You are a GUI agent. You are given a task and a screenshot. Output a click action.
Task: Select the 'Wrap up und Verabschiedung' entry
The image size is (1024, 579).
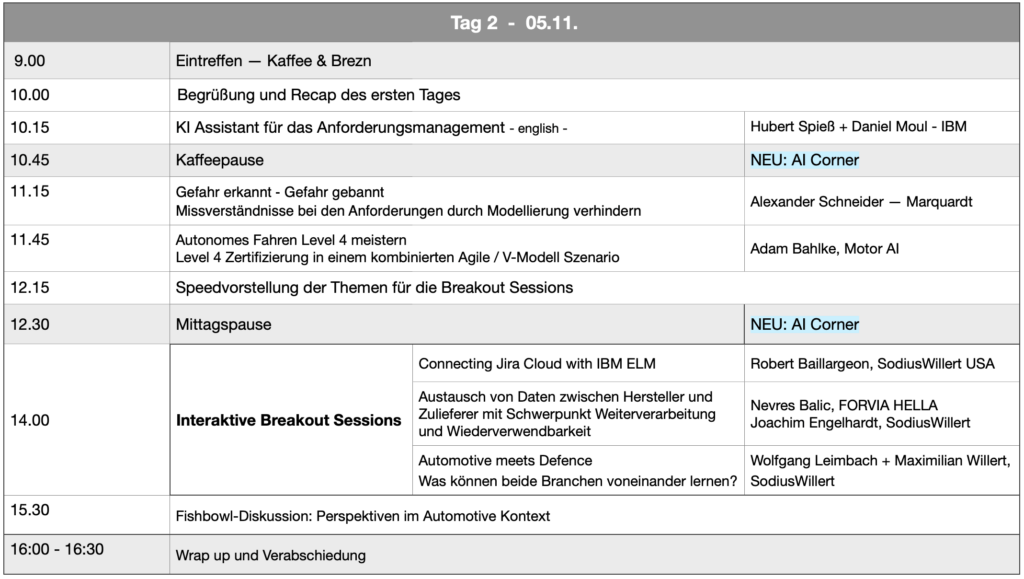pyautogui.click(x=270, y=555)
